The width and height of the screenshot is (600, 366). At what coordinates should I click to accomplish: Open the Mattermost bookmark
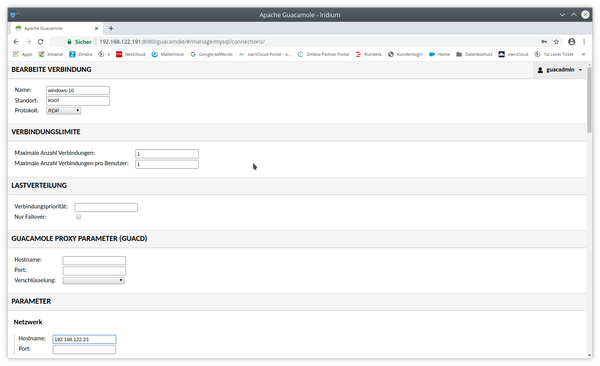tap(168, 54)
